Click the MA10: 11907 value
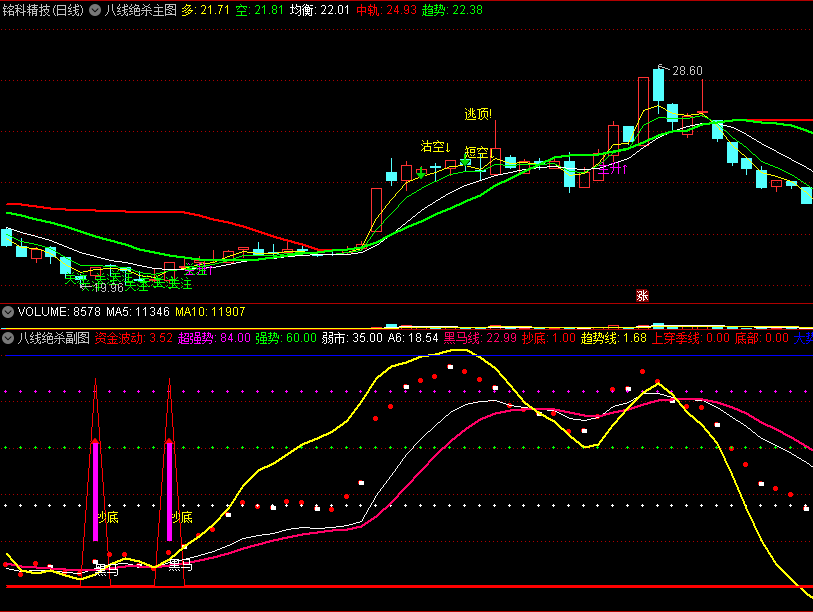The image size is (813, 612). (210, 312)
